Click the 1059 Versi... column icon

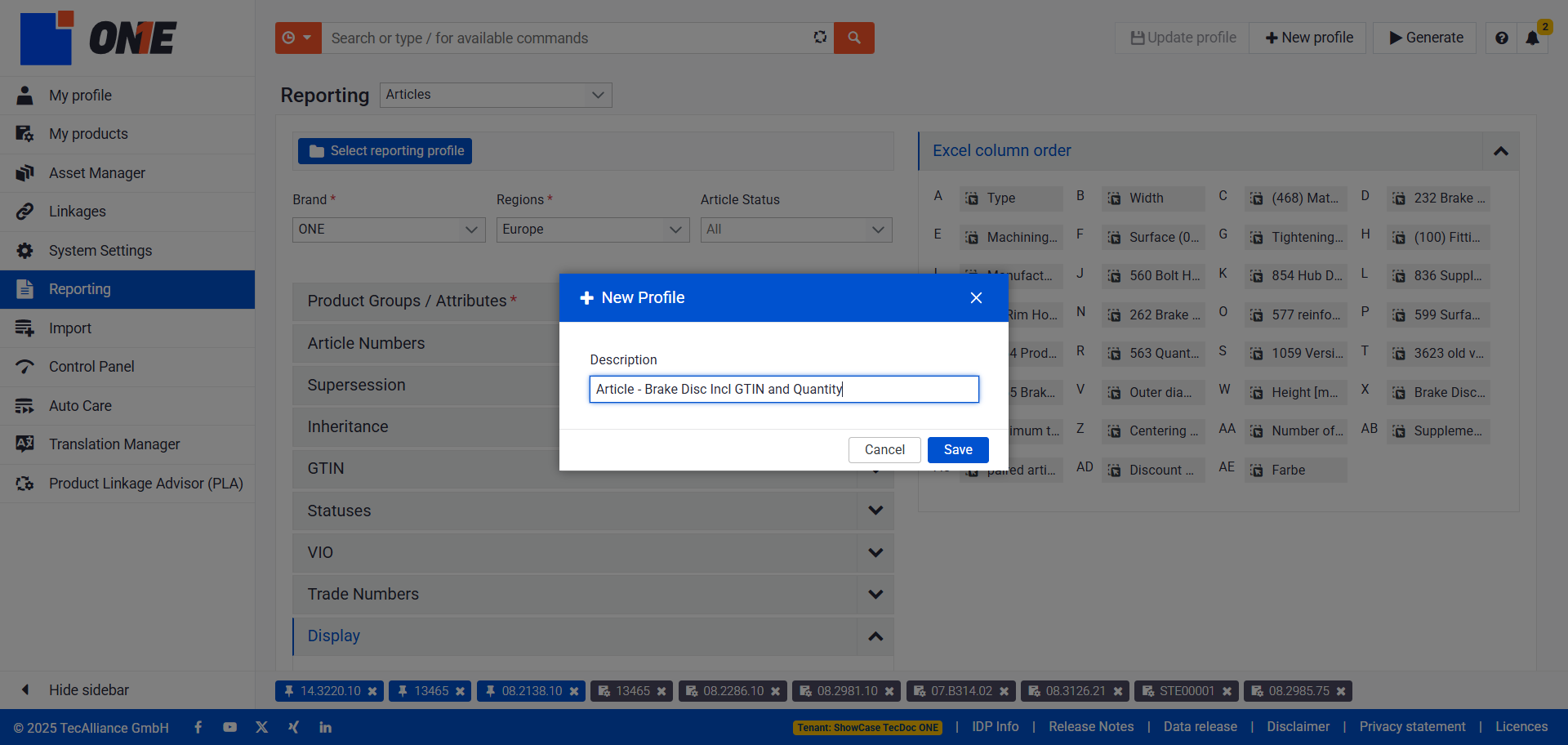coord(1256,354)
